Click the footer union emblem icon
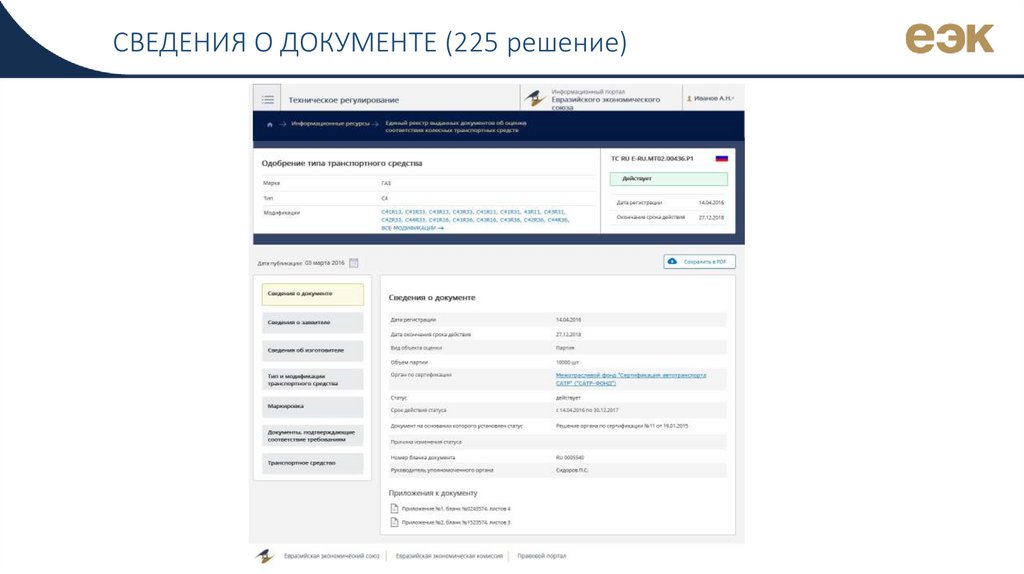Screen dimensions: 1024x574 (264, 555)
